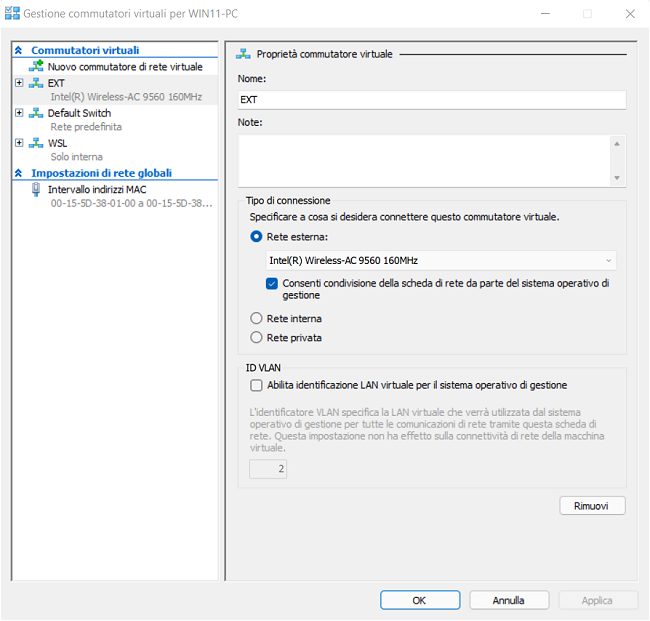Expand the Default Switch tree node

[19, 113]
